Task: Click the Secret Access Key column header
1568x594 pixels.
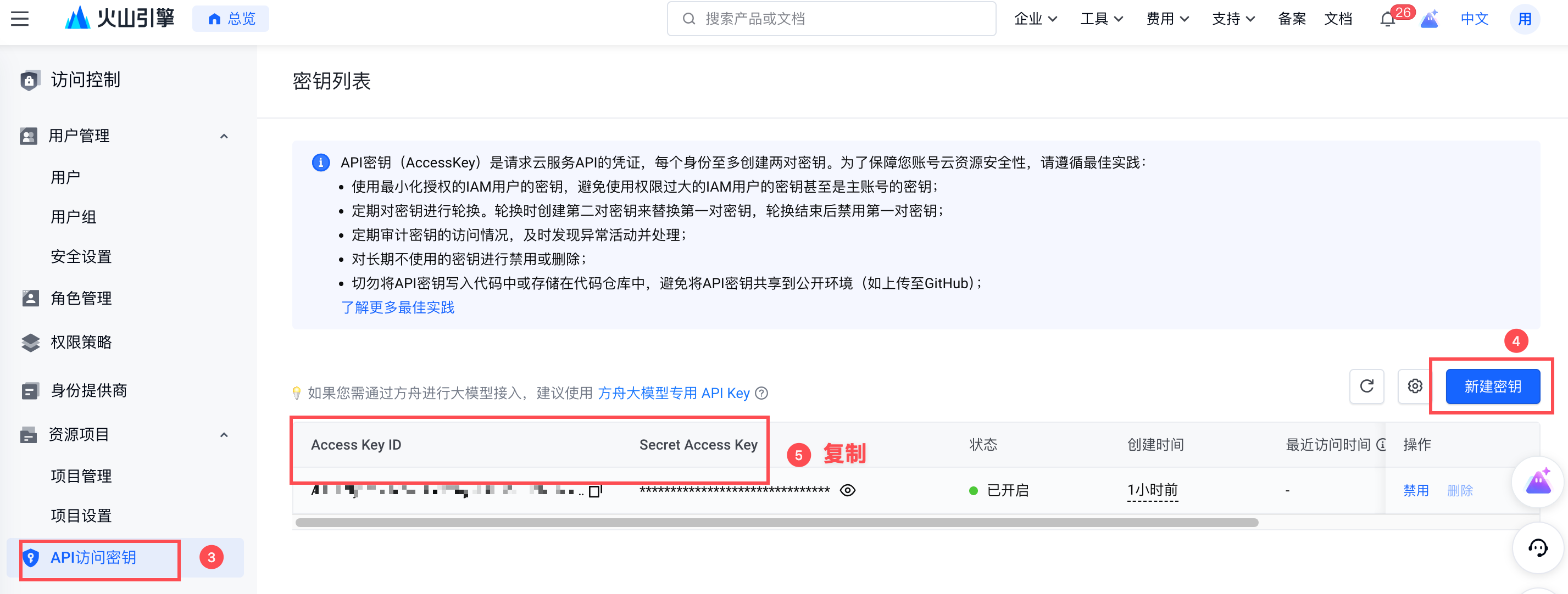Action: tap(698, 445)
